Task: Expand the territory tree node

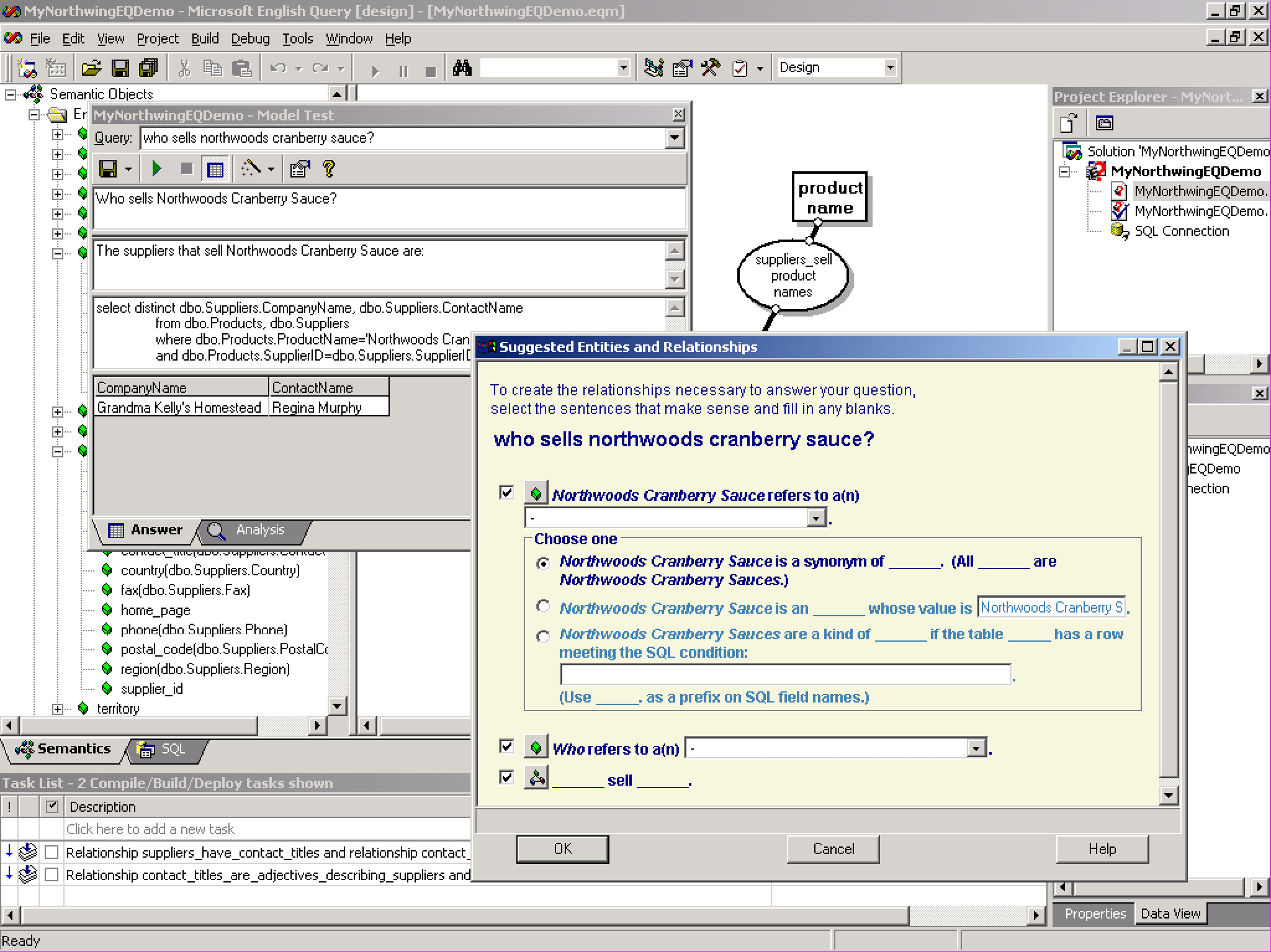Action: [58, 709]
